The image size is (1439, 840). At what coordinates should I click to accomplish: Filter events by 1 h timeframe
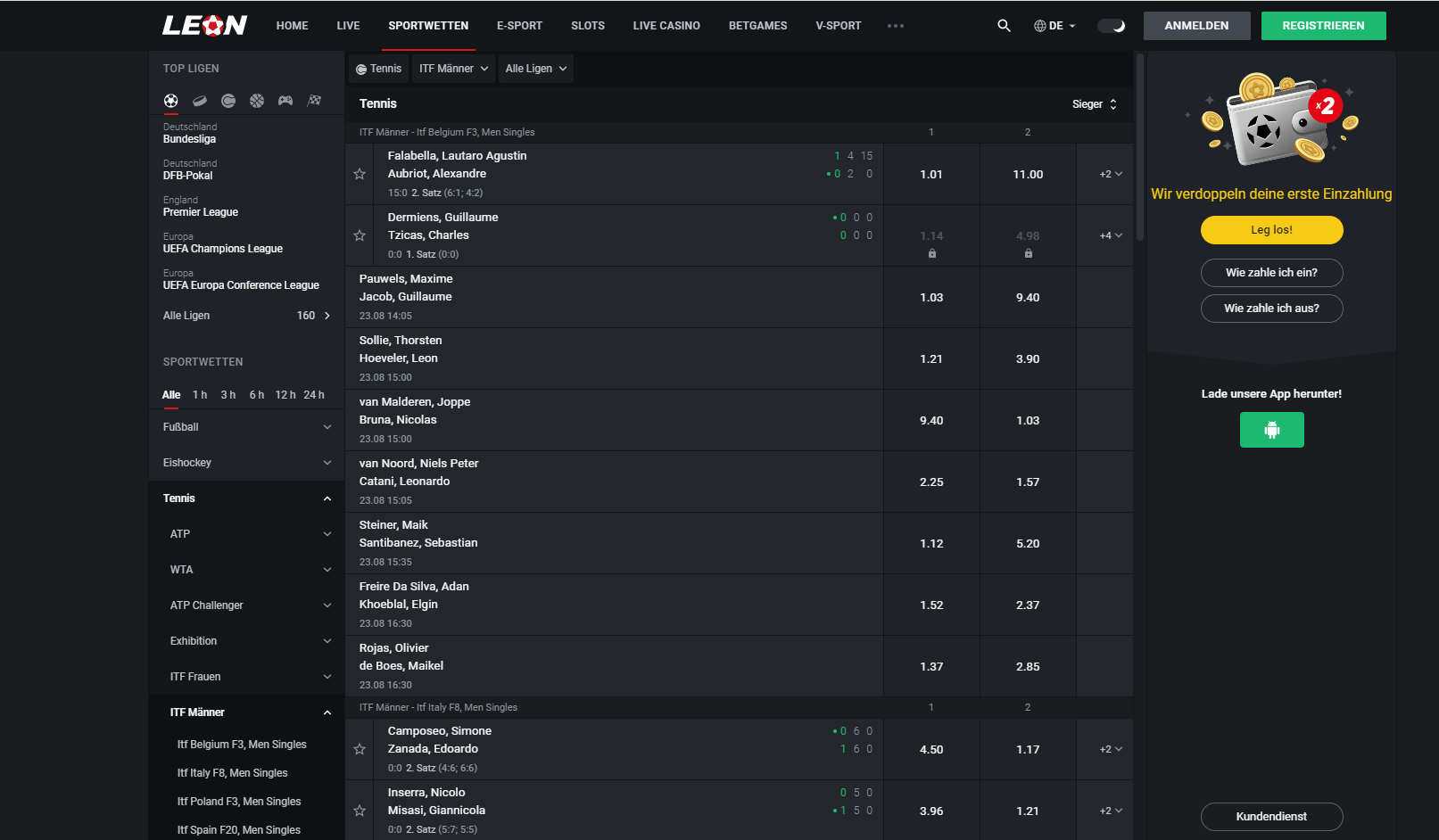200,395
